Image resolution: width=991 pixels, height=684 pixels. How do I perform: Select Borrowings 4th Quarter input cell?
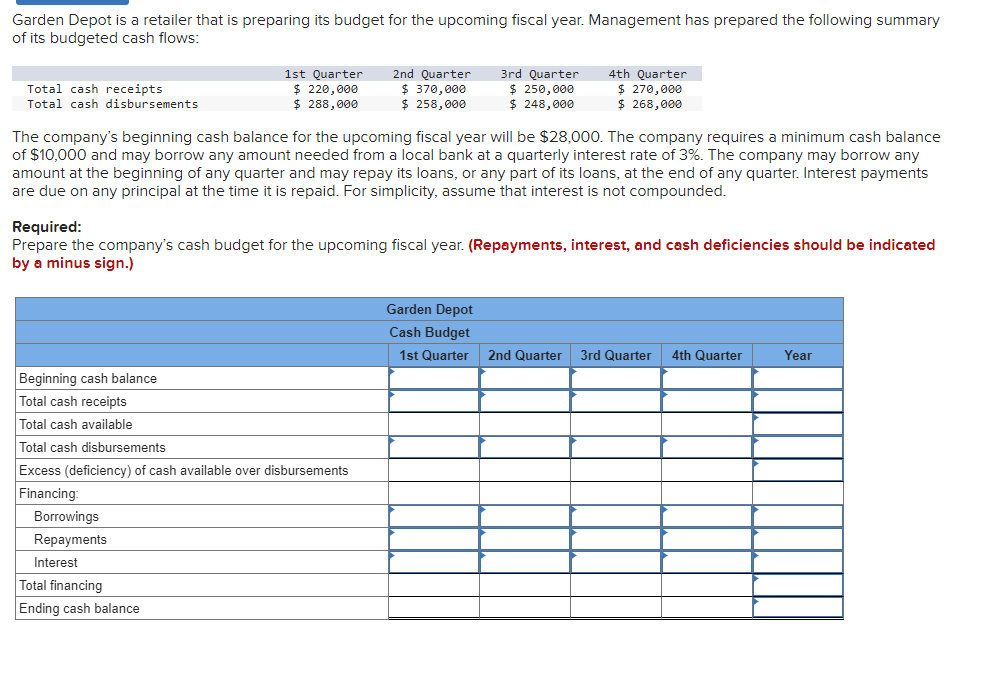707,516
